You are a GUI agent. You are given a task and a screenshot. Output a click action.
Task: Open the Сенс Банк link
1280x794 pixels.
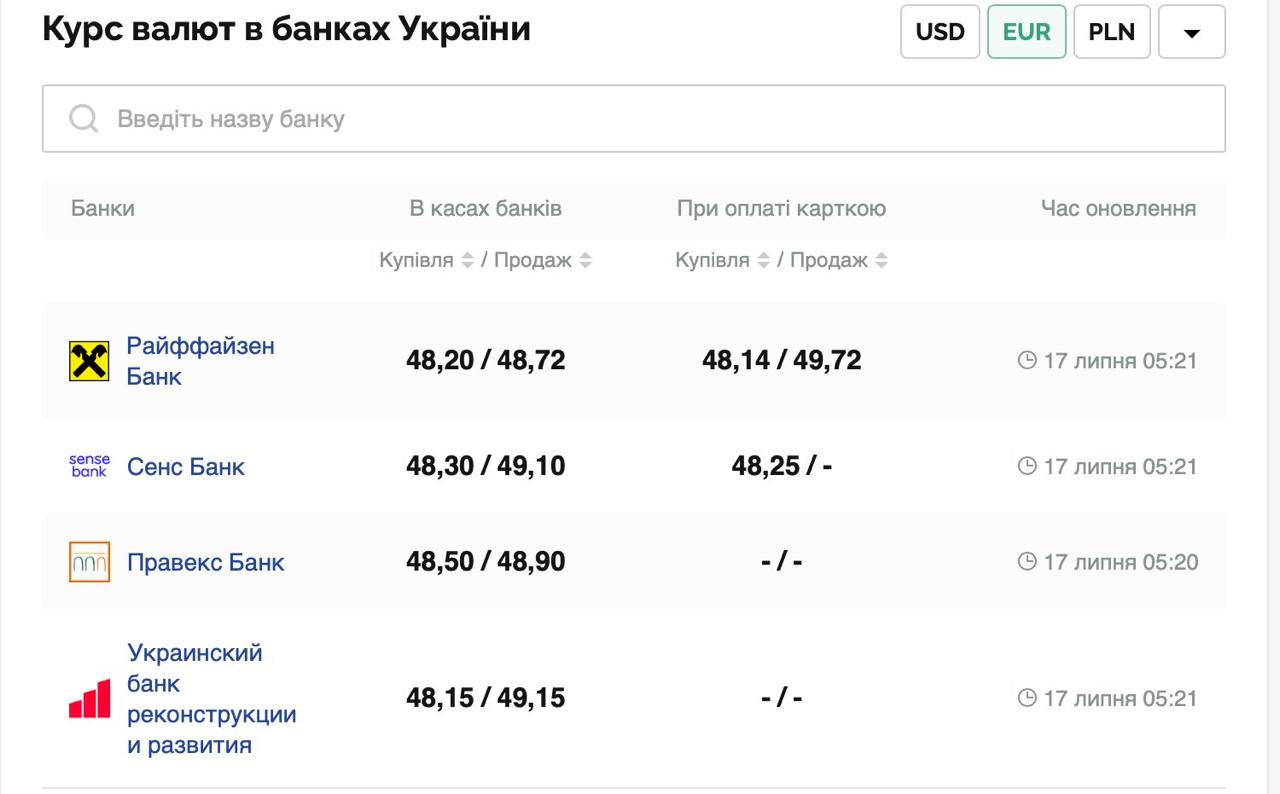(x=186, y=467)
